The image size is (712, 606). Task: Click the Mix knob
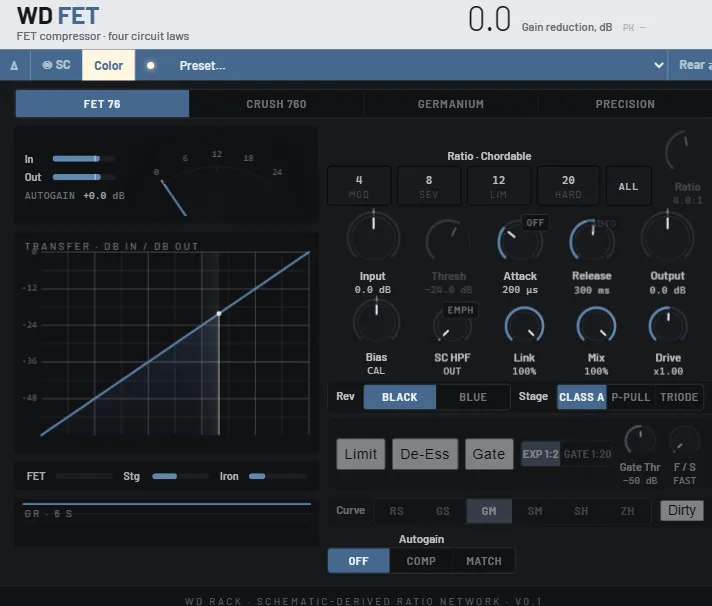click(x=596, y=326)
